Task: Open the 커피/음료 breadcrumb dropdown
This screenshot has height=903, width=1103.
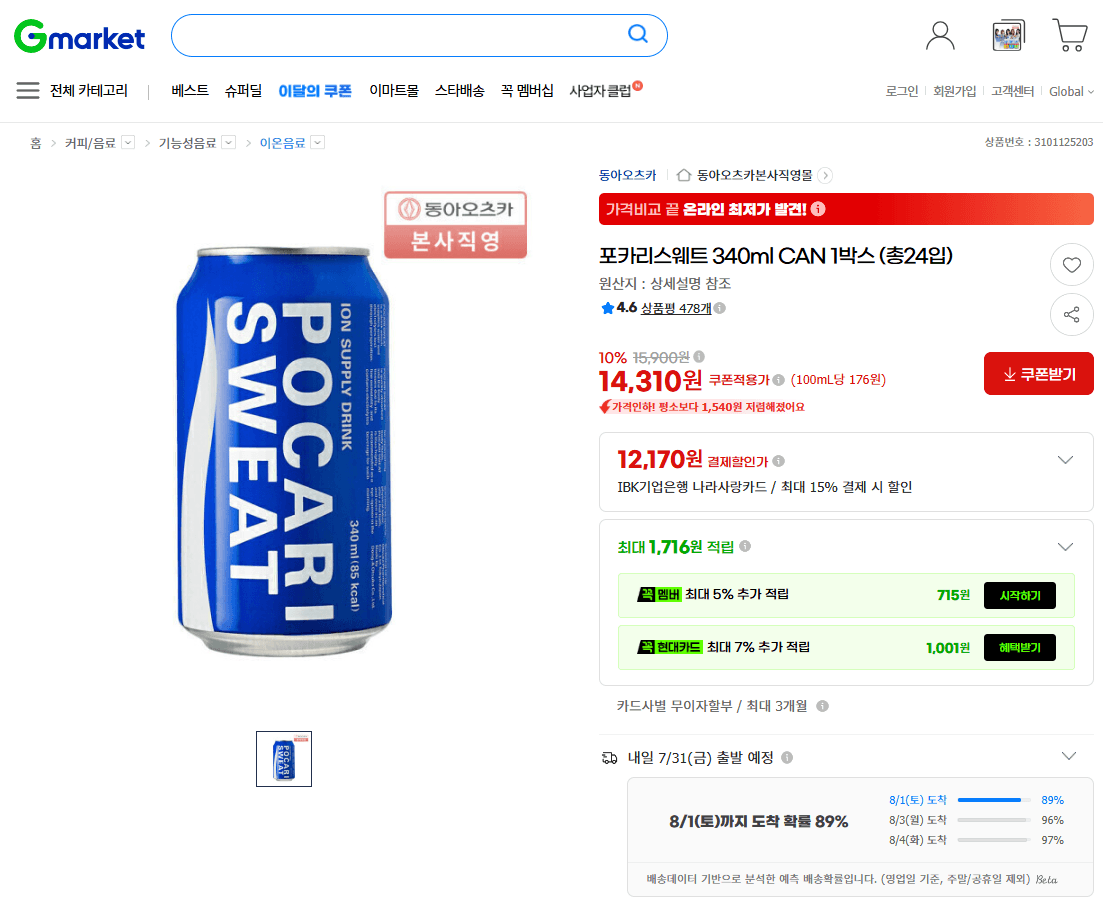Action: pos(128,143)
